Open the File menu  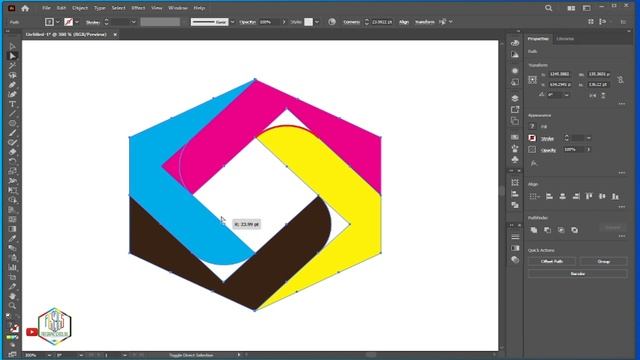click(x=46, y=8)
